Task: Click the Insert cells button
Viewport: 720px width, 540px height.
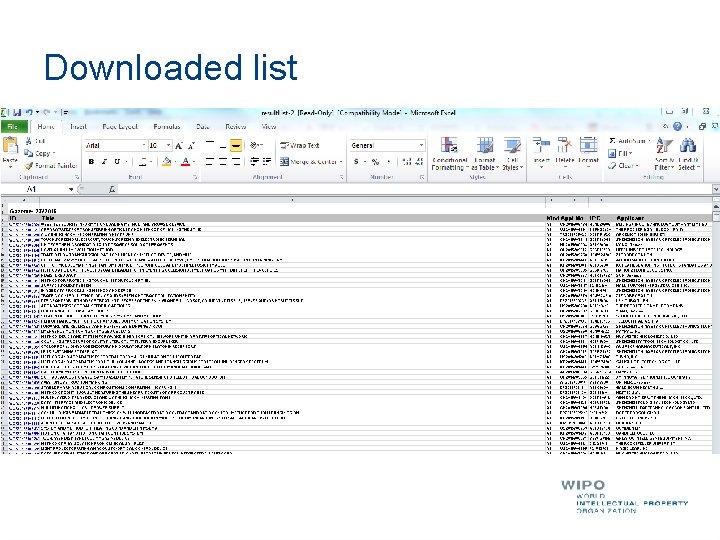Action: (541, 153)
